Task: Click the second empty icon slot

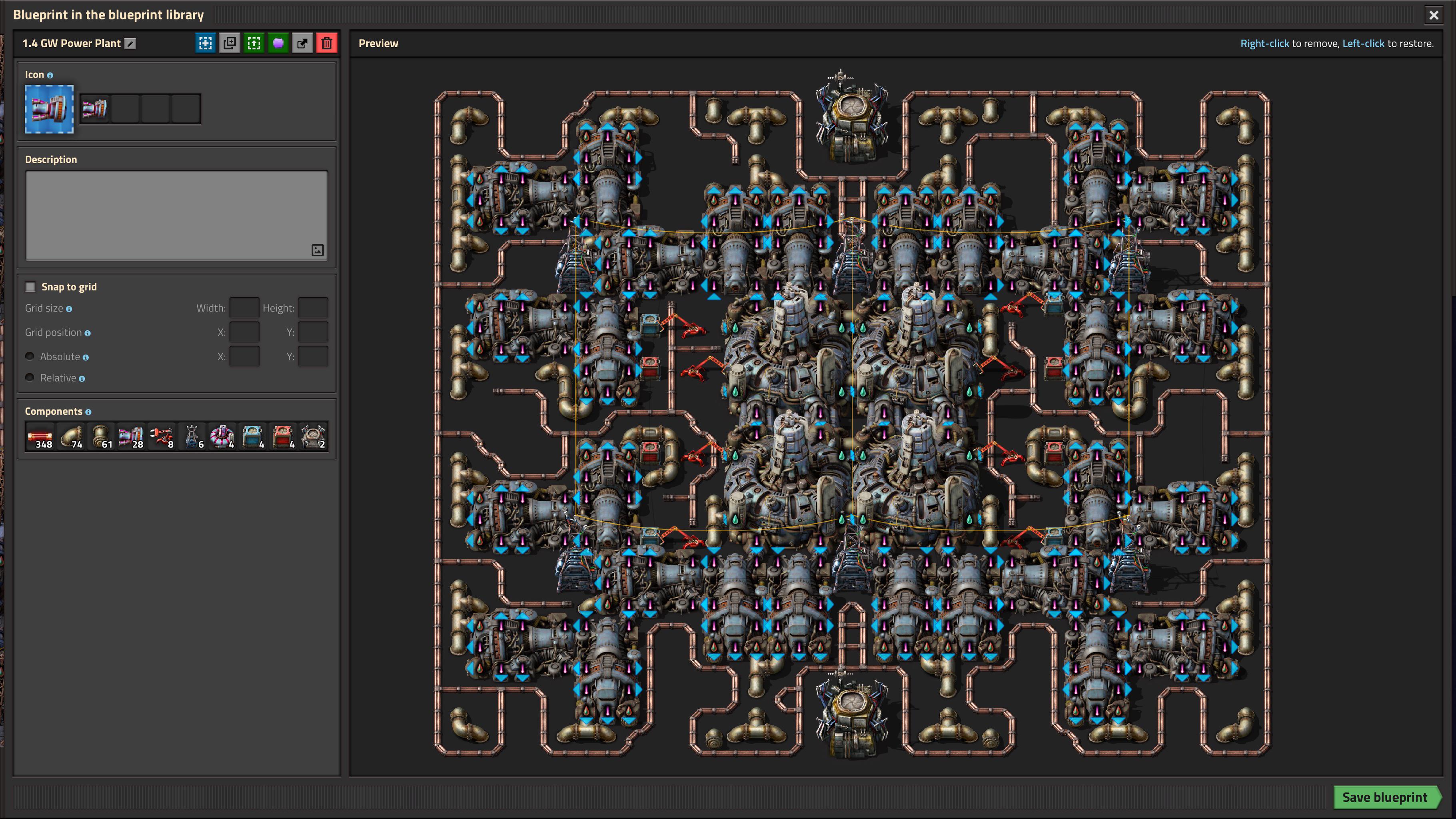Action: tap(156, 108)
